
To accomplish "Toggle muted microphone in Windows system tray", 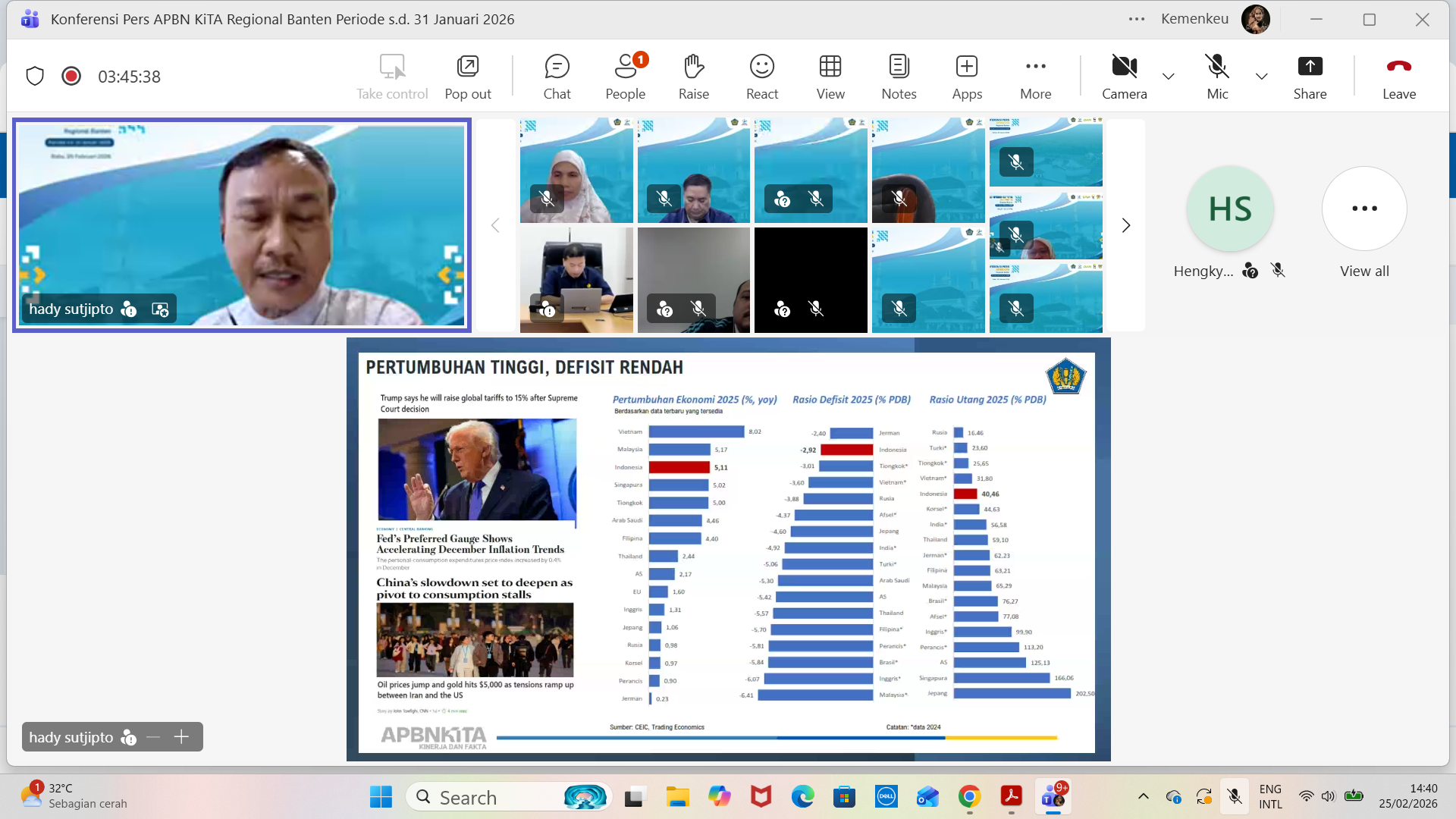I will pos(1235,796).
